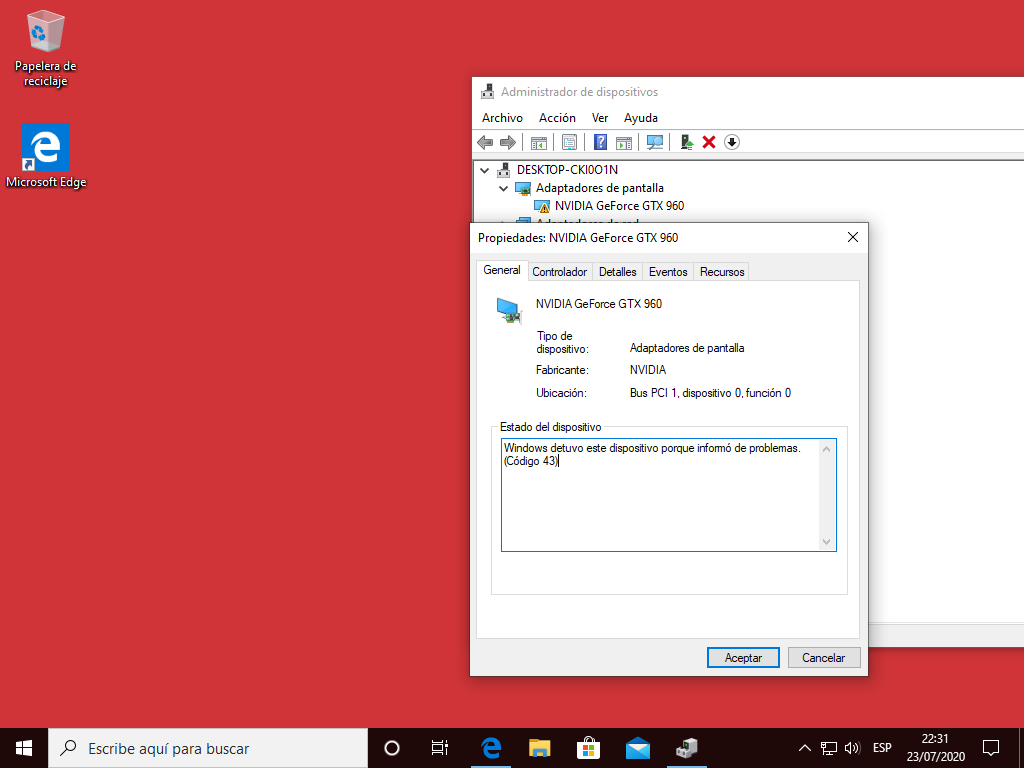
Task: Click the NVIDIA GeForce GTX 960 dialog's device icon
Action: tap(509, 310)
